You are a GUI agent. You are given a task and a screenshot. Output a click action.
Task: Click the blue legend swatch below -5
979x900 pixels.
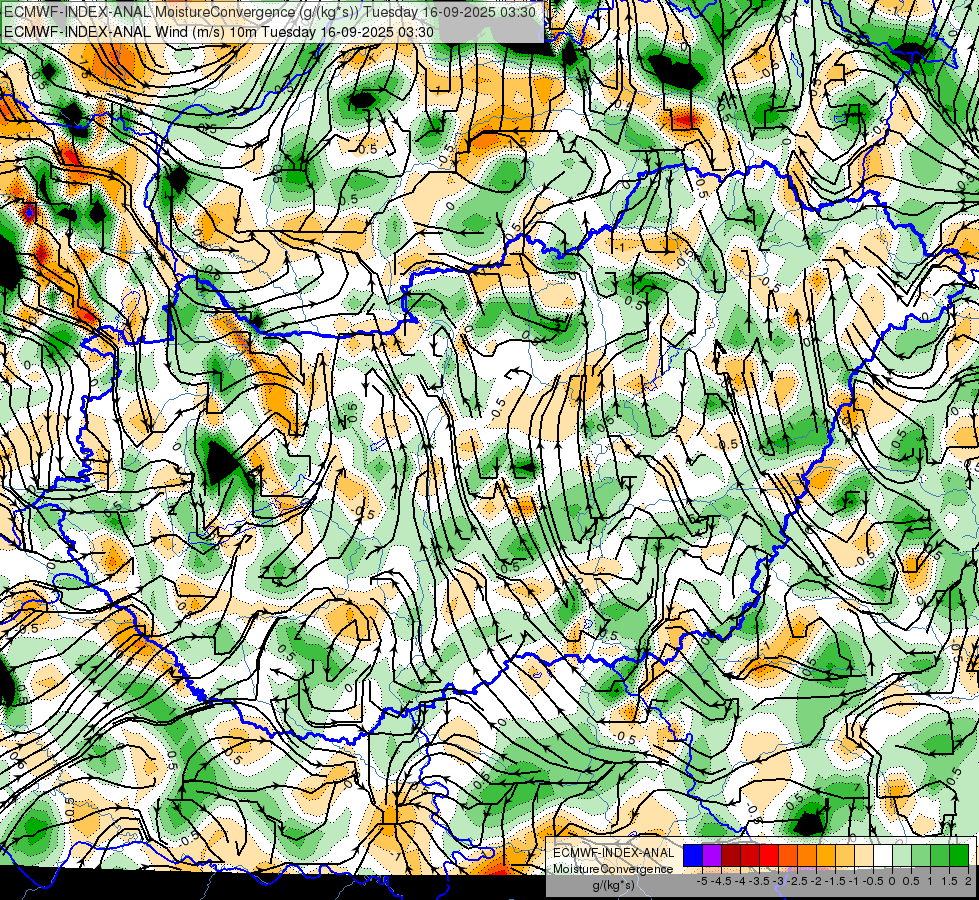click(693, 855)
